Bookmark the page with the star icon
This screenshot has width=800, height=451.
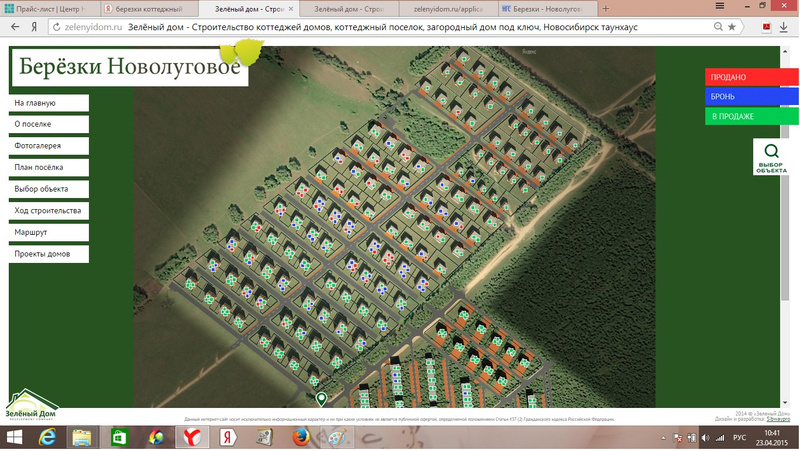[x=732, y=27]
